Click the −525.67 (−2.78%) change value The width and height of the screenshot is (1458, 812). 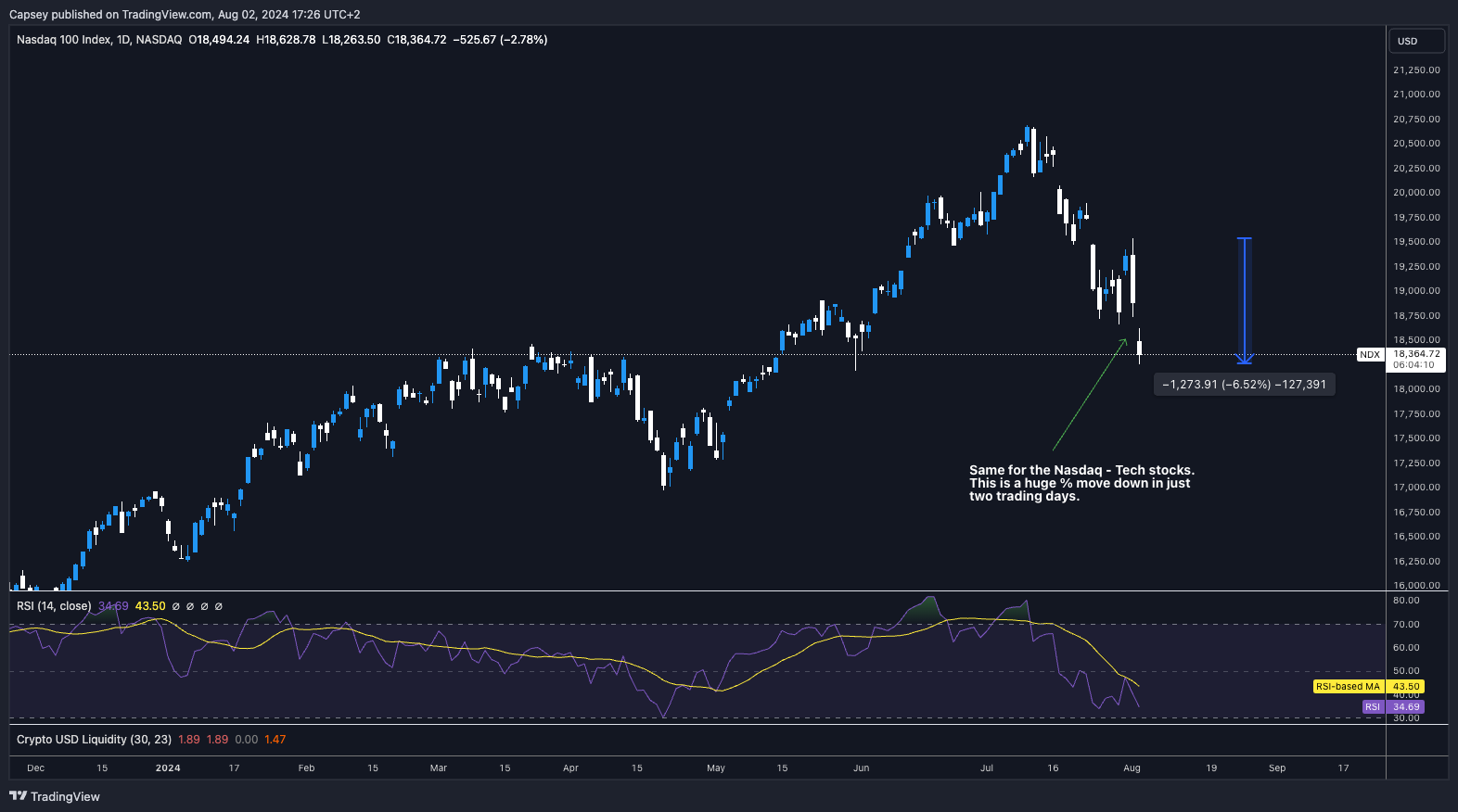(x=500, y=40)
